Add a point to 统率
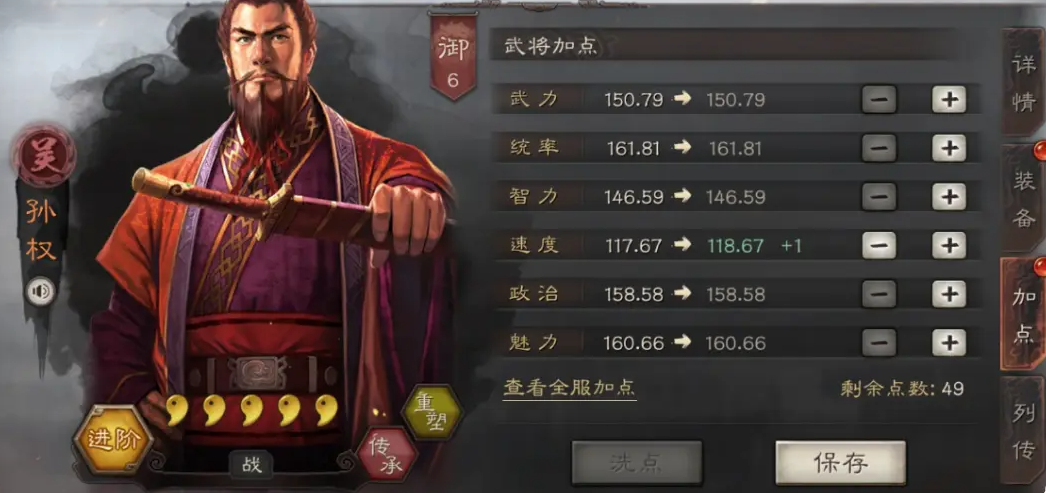Viewport: 1046px width, 493px height. (949, 148)
